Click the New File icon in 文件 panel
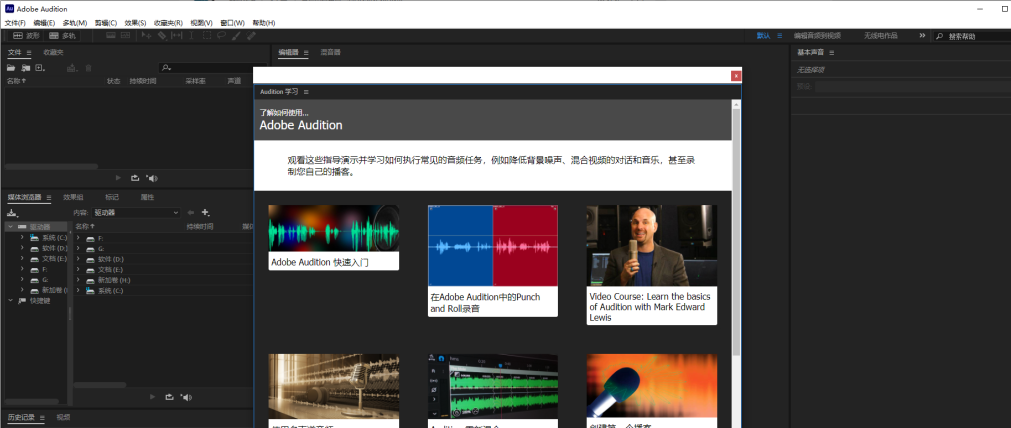 tap(40, 67)
